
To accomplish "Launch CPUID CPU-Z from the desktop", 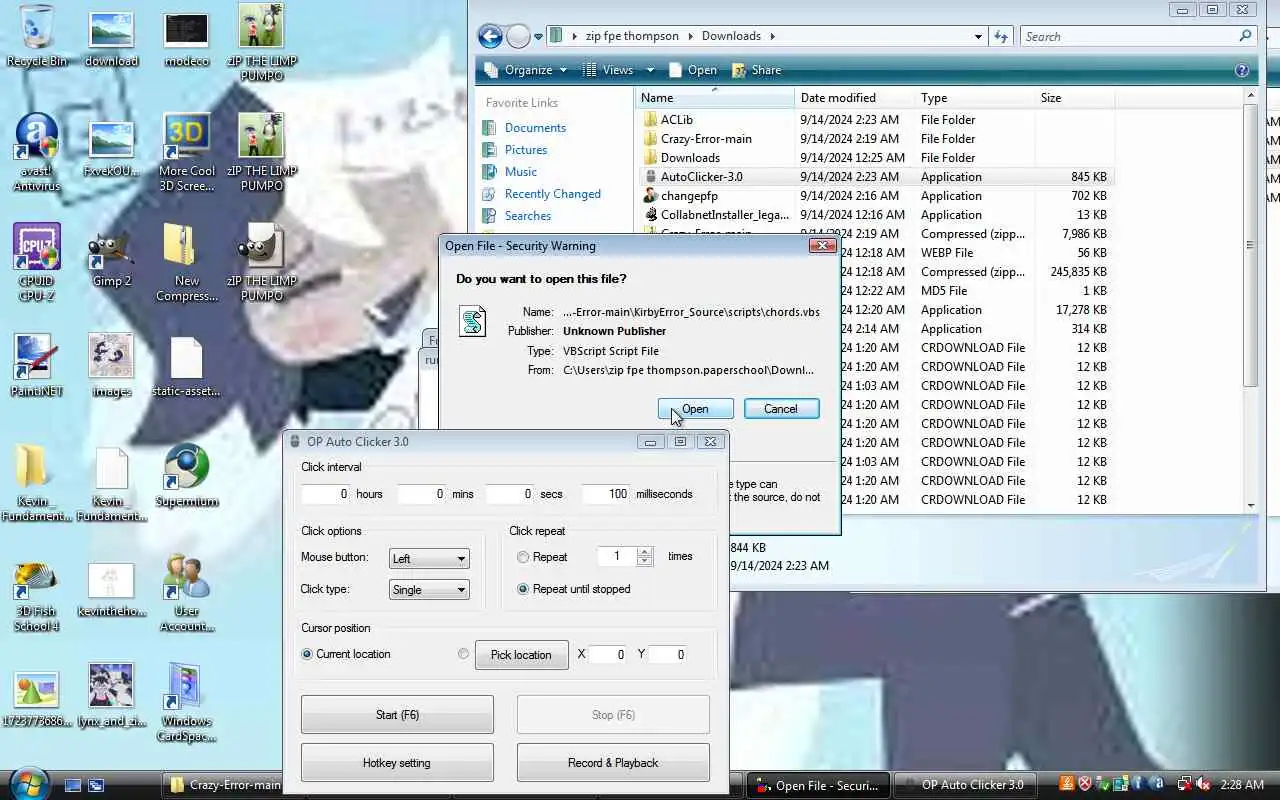I will pos(37,262).
